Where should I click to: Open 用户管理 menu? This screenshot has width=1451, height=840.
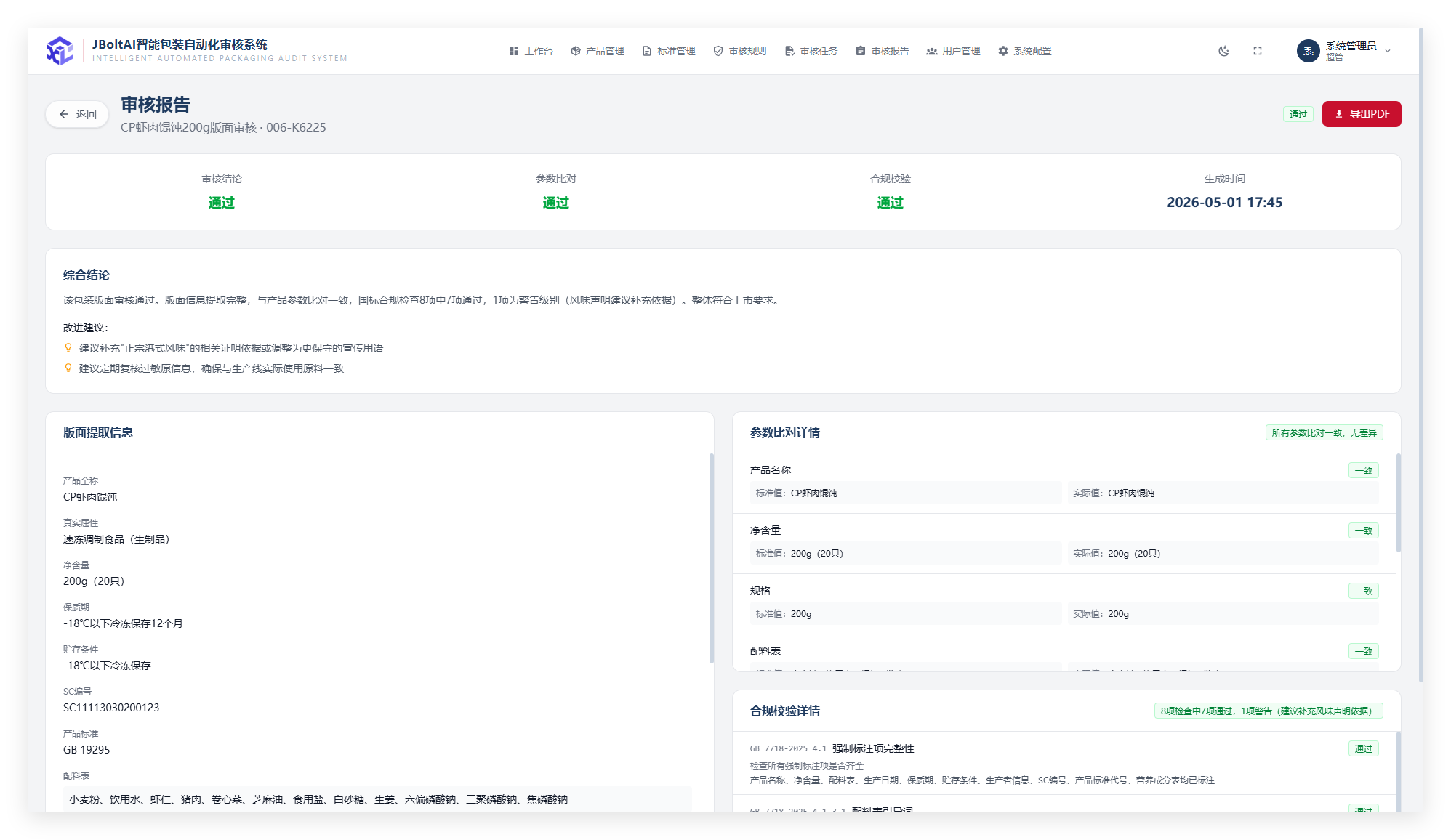[x=954, y=51]
